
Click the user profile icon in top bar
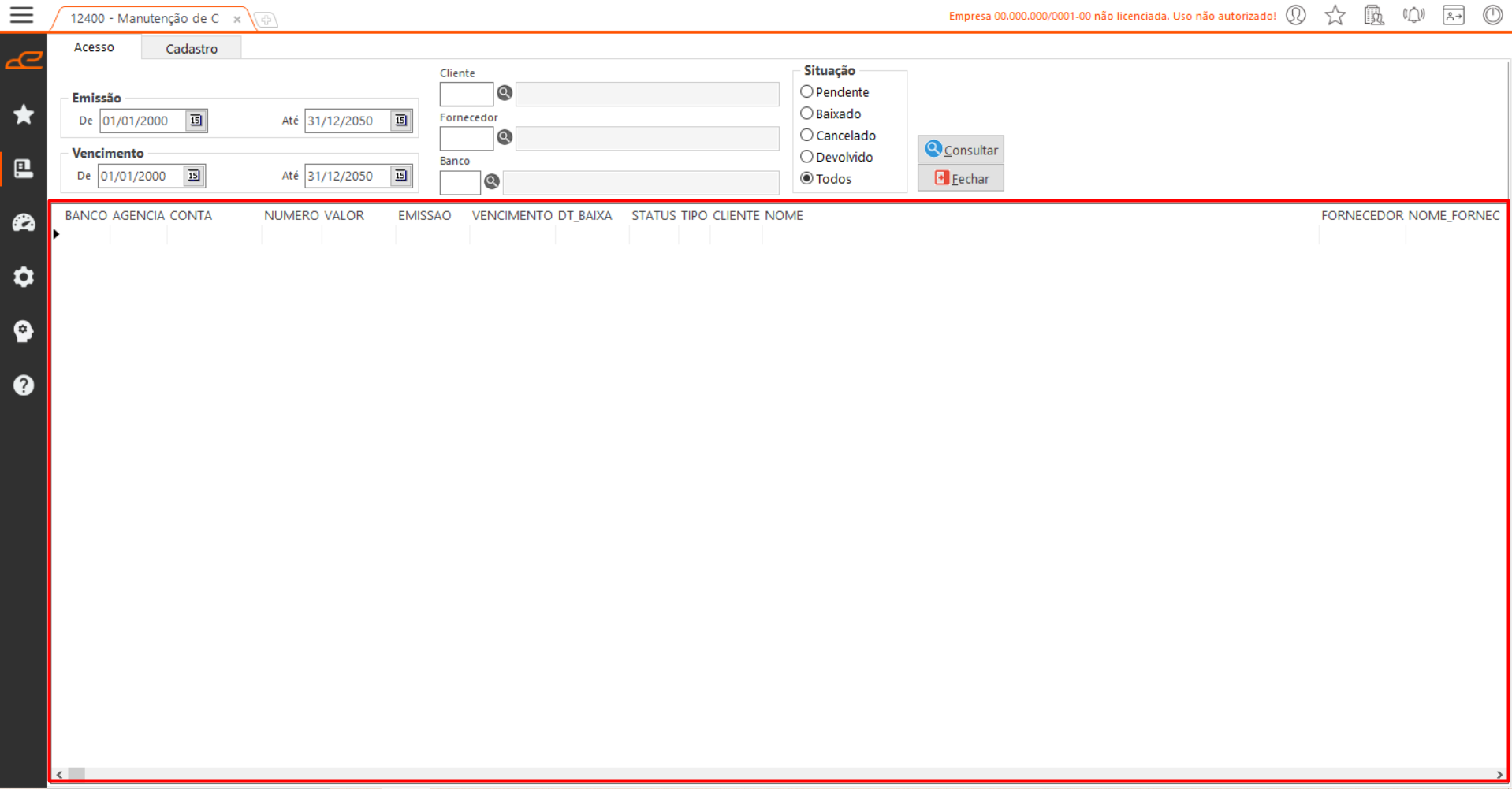pyautogui.click(x=1296, y=16)
